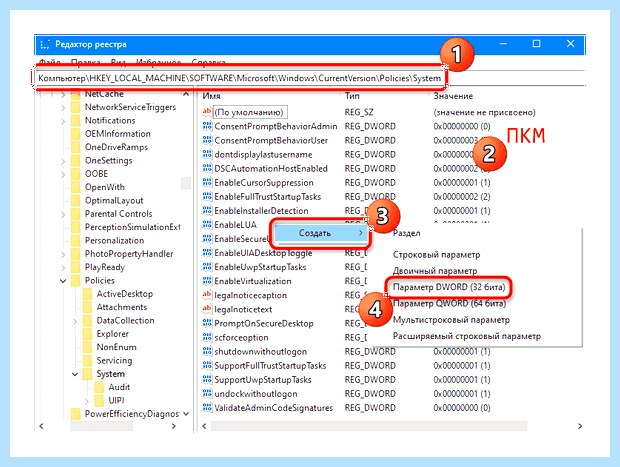Click the PlayReady folder icon
The image size is (620, 467).
pyautogui.click(x=76, y=267)
